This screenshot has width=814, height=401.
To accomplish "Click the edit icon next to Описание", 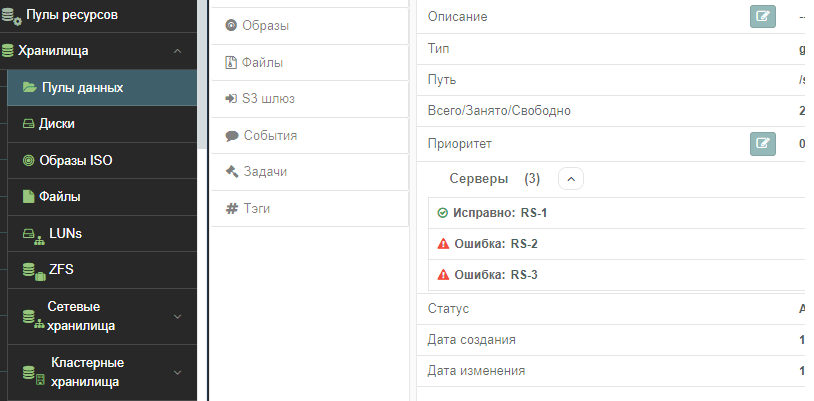I will [x=763, y=17].
